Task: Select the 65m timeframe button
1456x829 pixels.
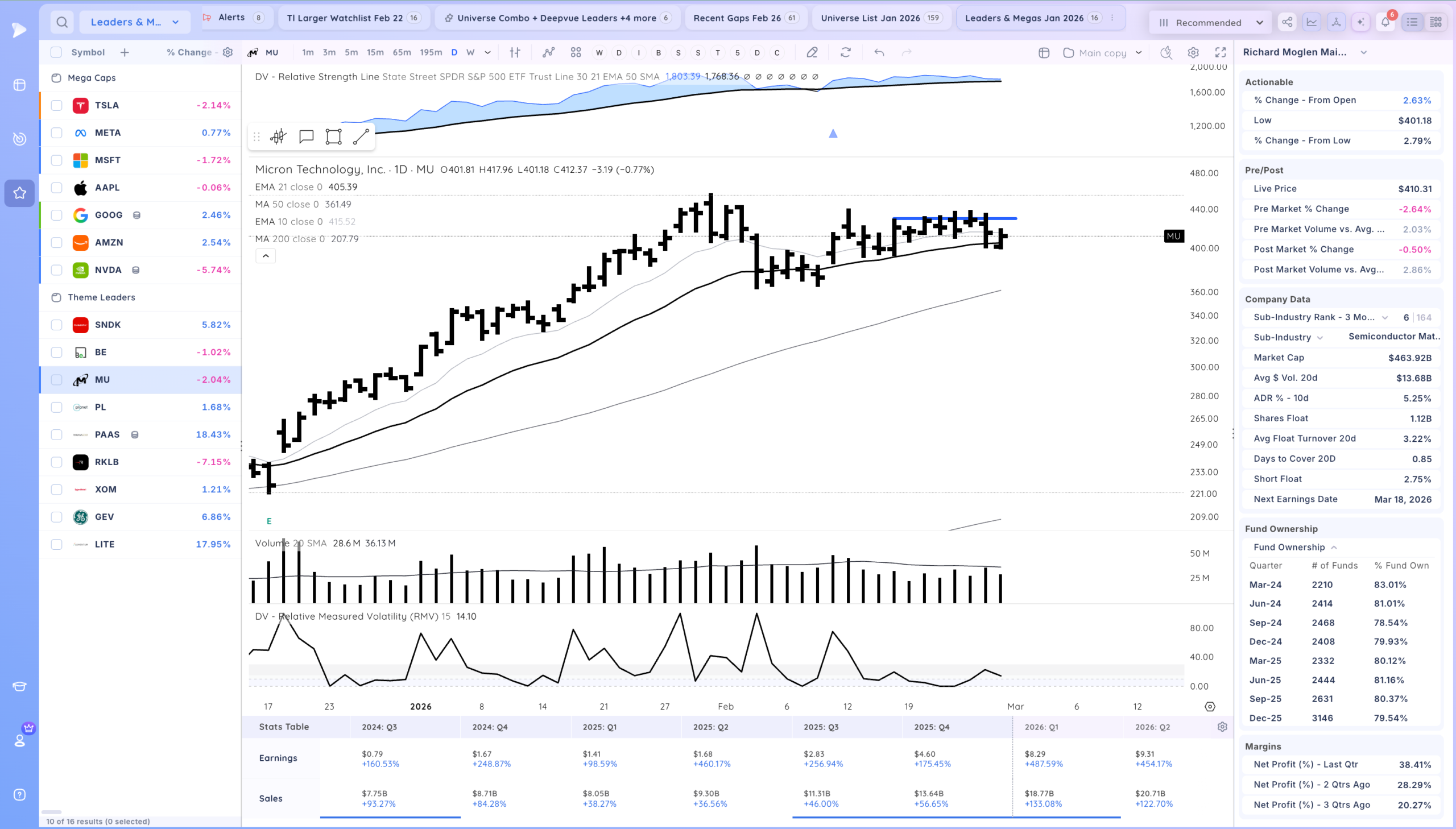Action: (x=402, y=52)
